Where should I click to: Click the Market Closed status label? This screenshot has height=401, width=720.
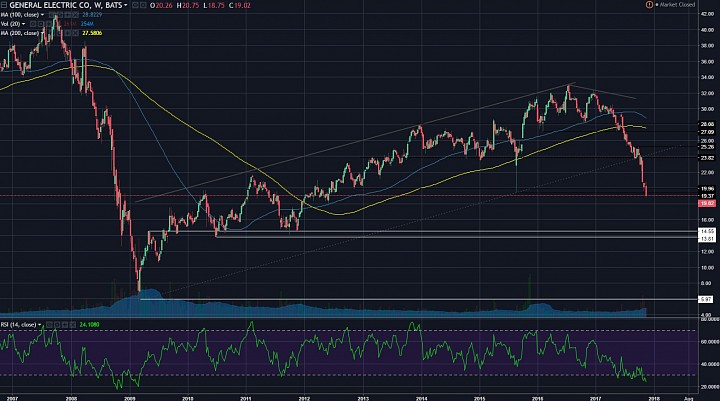(677, 5)
